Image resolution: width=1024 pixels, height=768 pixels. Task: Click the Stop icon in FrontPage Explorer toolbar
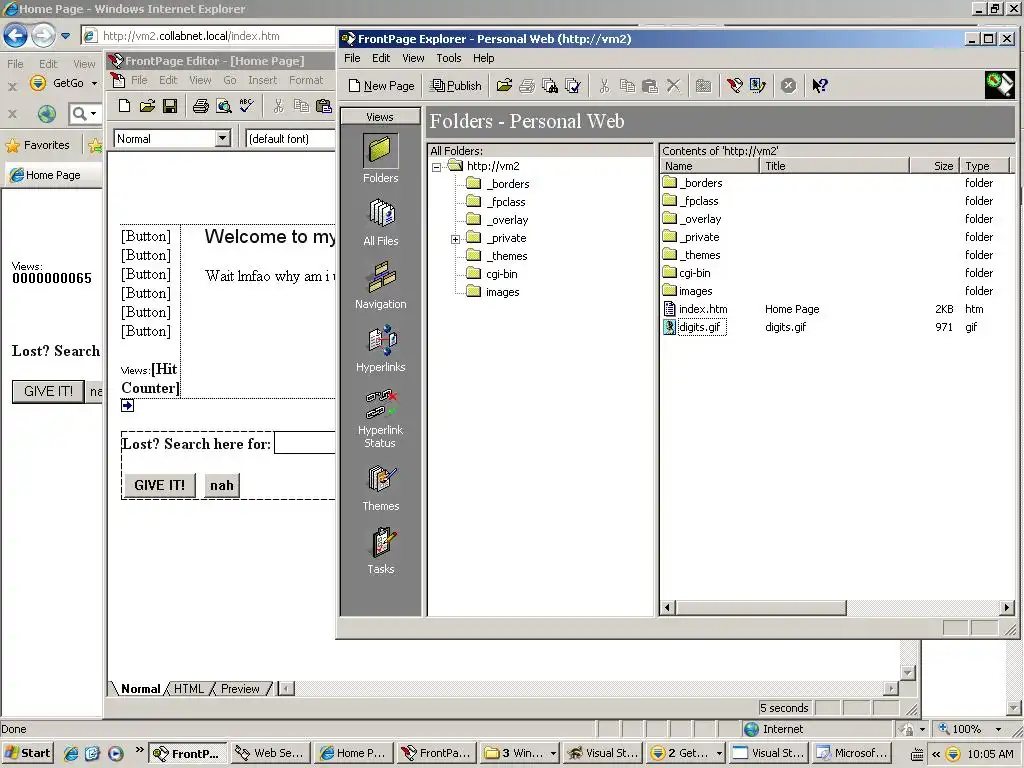click(x=788, y=86)
